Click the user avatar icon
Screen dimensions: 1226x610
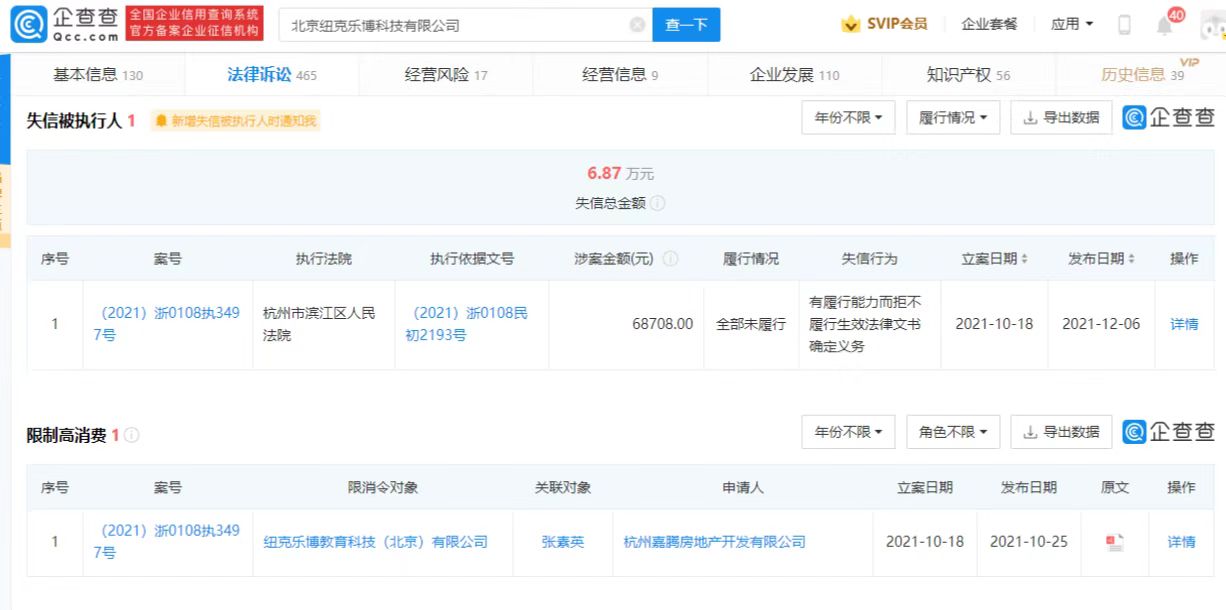coord(1212,24)
